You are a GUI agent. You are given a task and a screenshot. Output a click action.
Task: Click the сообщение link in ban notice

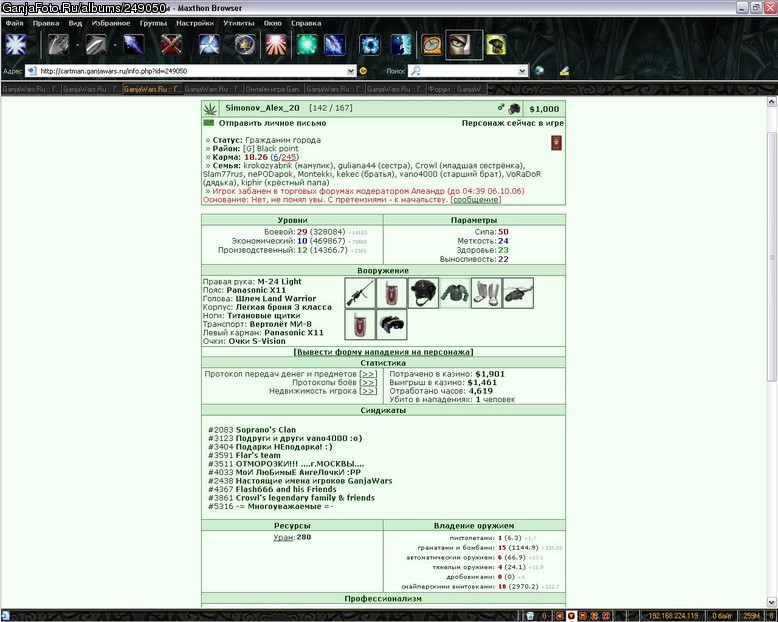tap(476, 199)
